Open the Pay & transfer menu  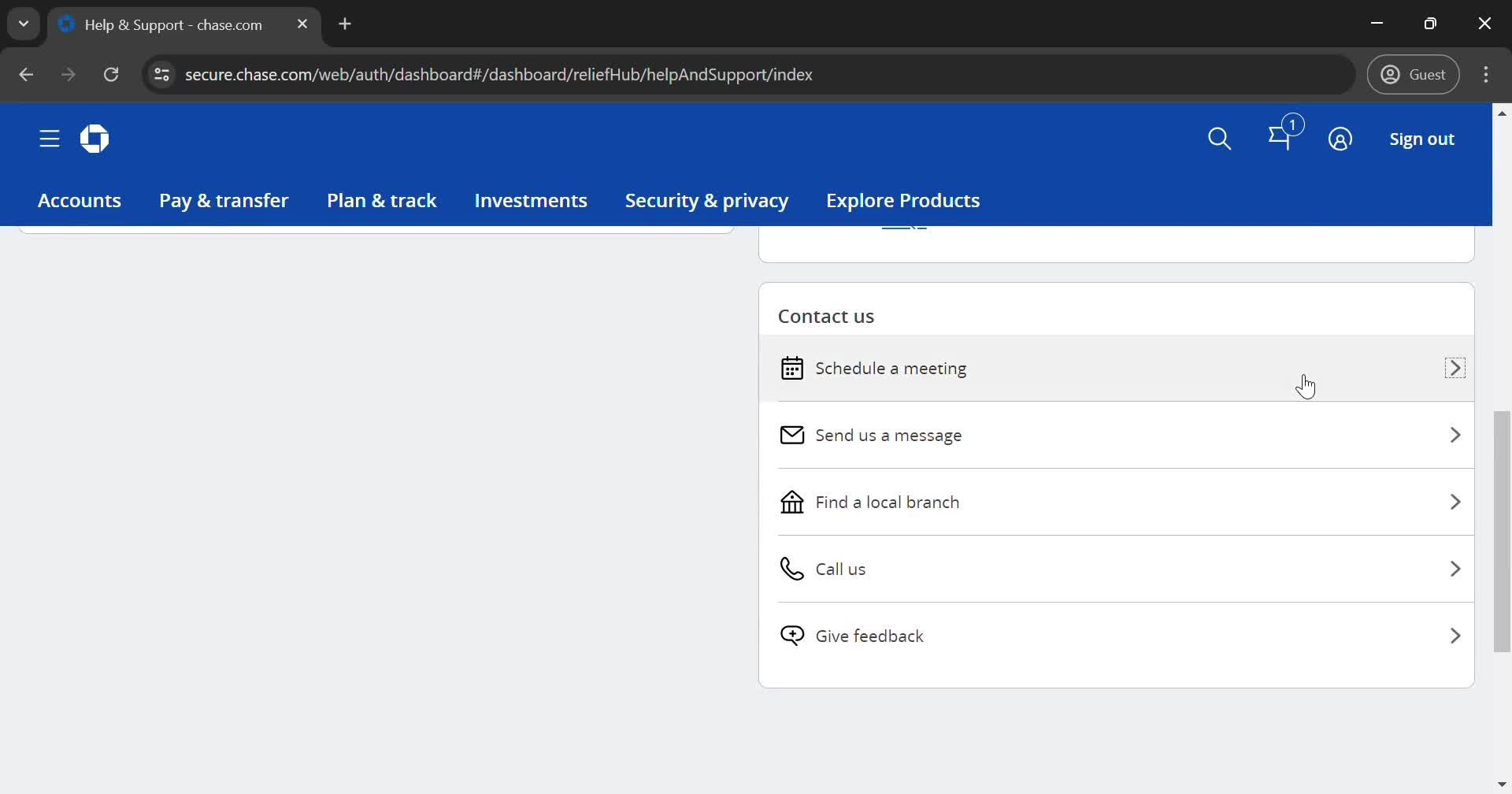click(x=224, y=200)
